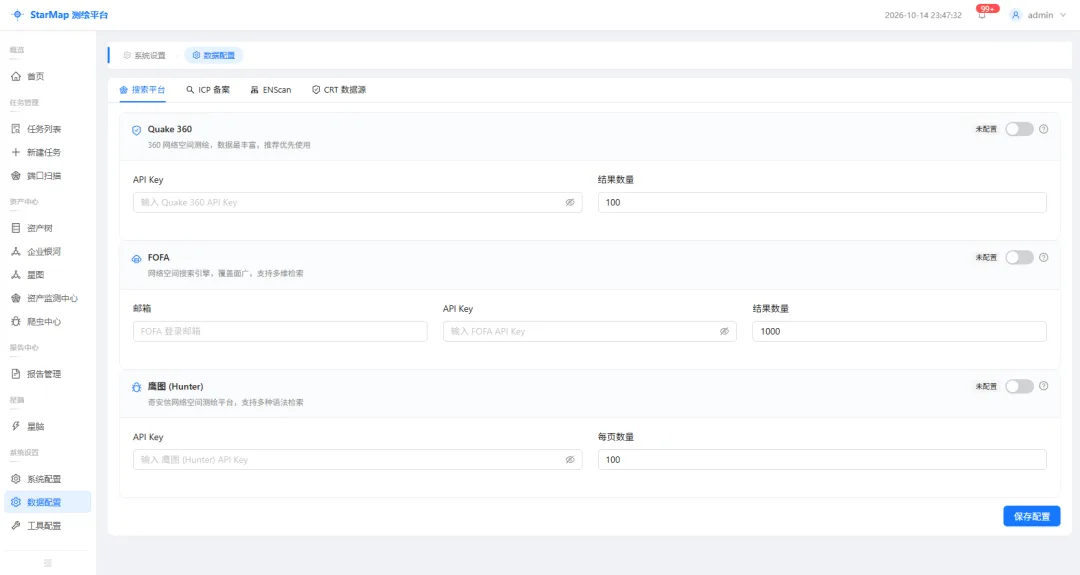This screenshot has height=575, width=1080.
Task: Select the ICP 备案 tab
Action: pyautogui.click(x=208, y=90)
